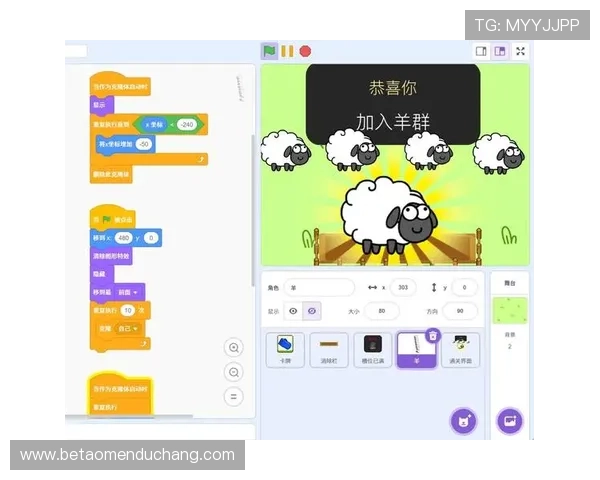Click the show block under clone hat
The width and height of the screenshot is (600, 480).
pyautogui.click(x=102, y=105)
